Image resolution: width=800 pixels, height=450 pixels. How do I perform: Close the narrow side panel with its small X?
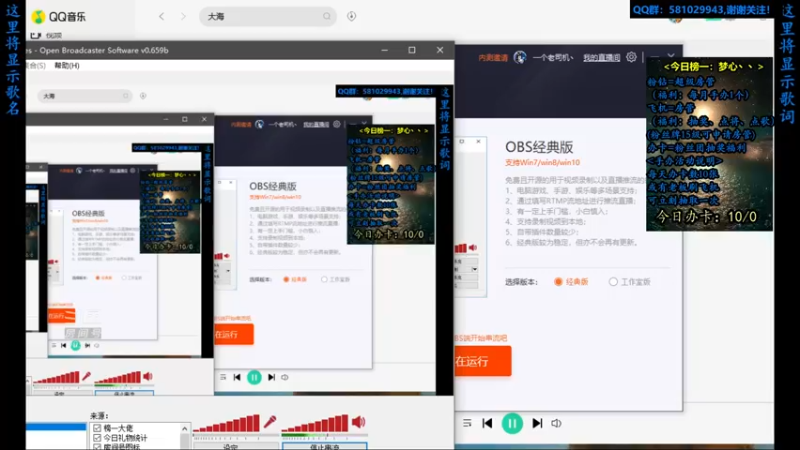click(x=479, y=141)
